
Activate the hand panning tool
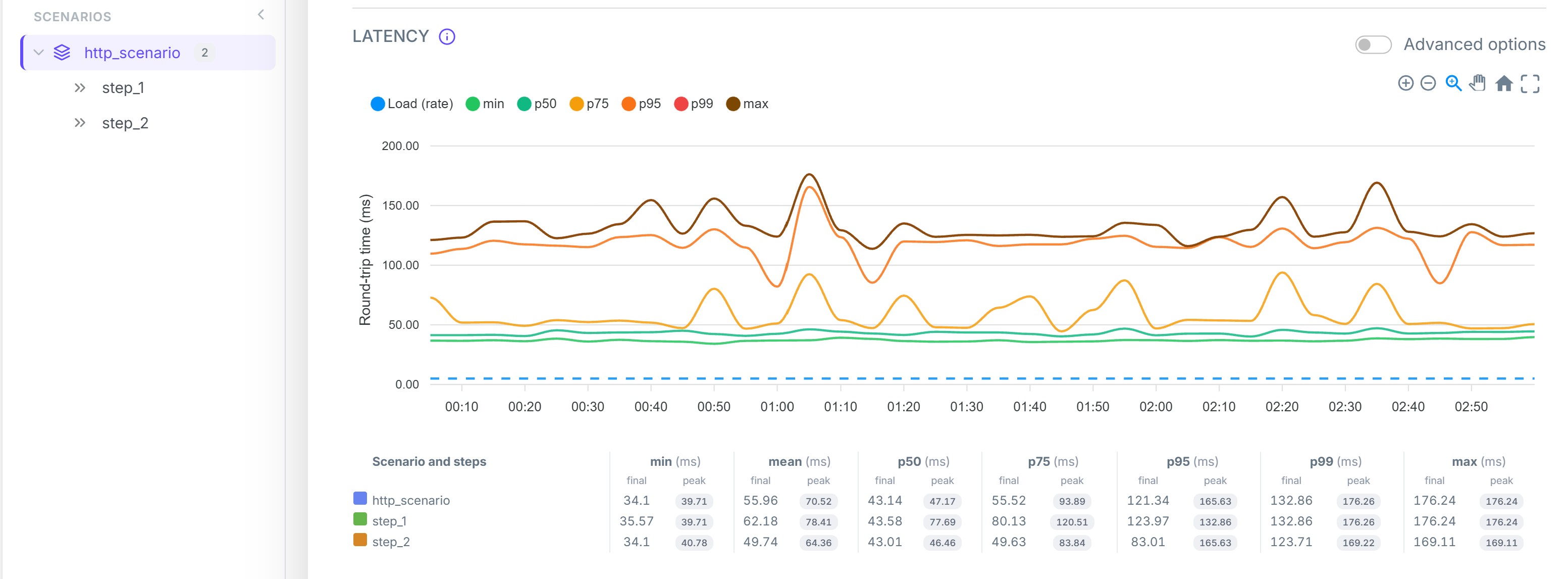point(1477,83)
